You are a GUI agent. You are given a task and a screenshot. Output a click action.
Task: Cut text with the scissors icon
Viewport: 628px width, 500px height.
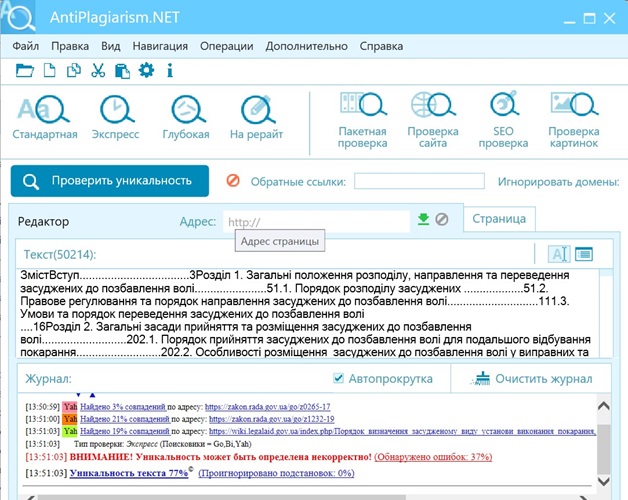pos(98,71)
